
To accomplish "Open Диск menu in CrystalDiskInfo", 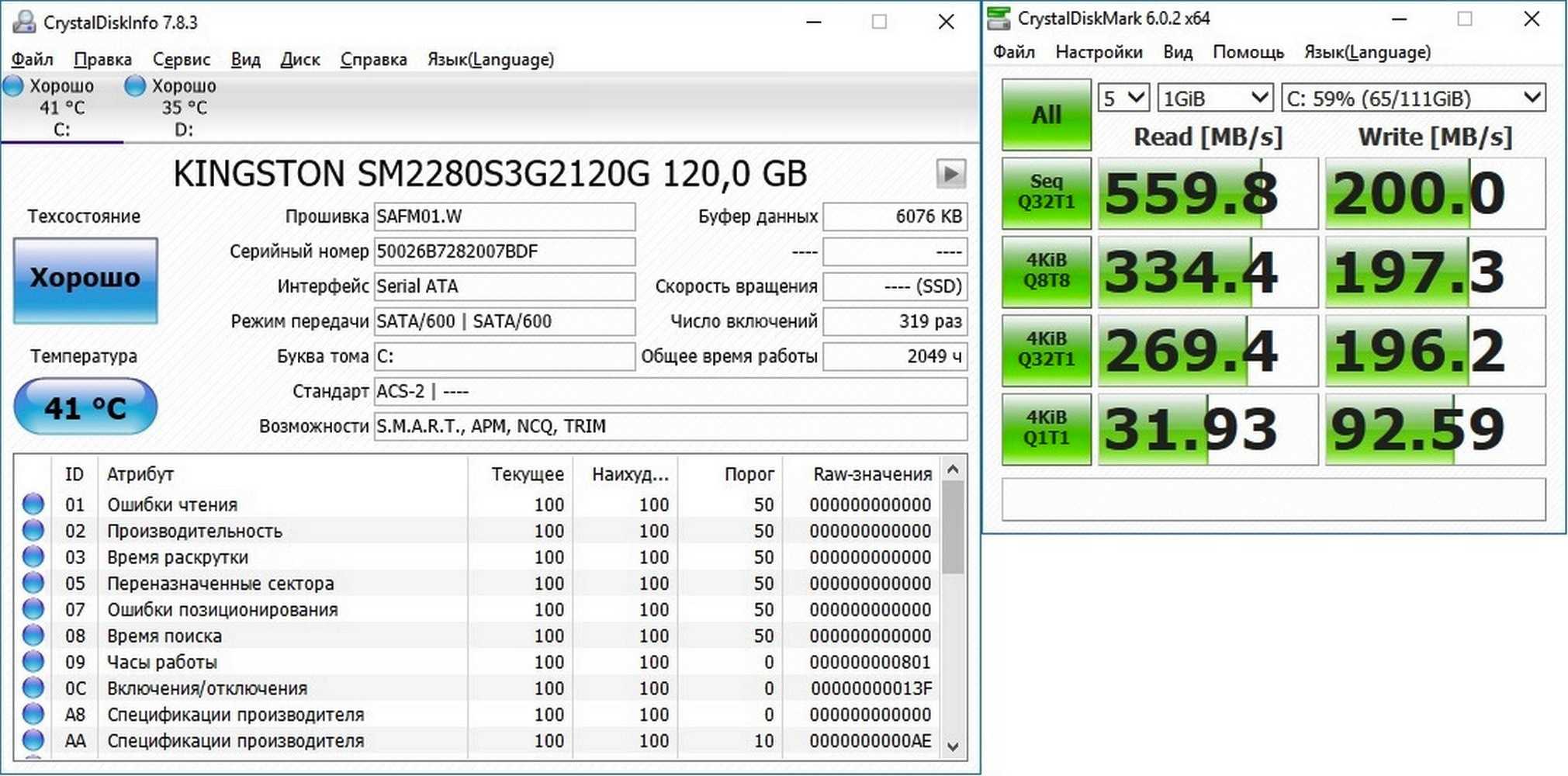I will click(x=300, y=59).
